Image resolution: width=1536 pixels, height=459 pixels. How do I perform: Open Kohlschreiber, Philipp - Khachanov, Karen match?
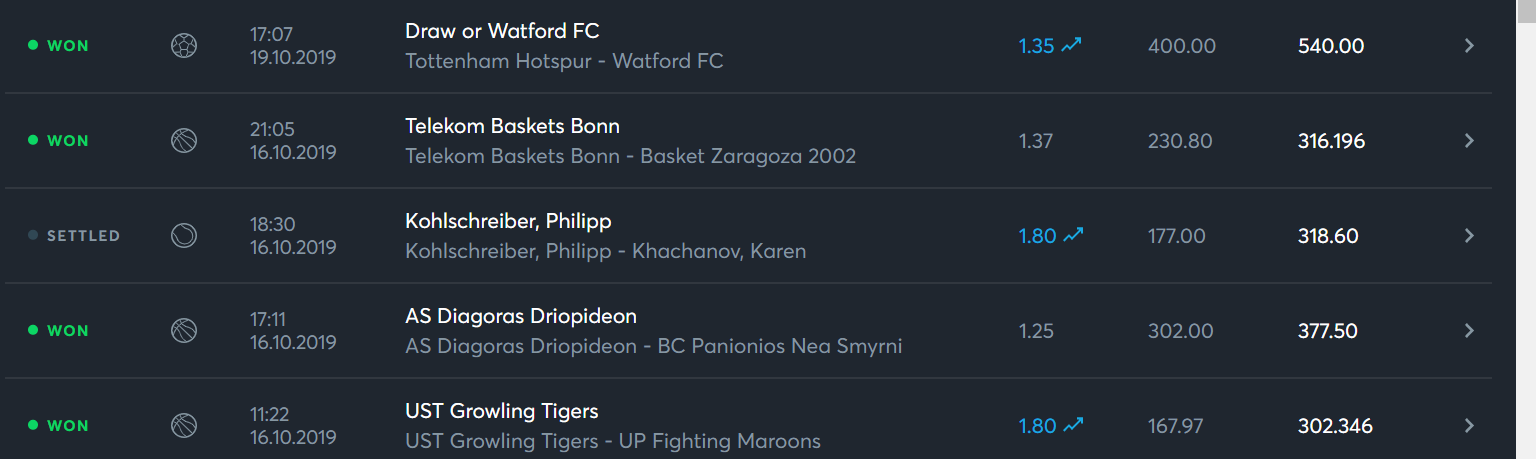(x=605, y=251)
